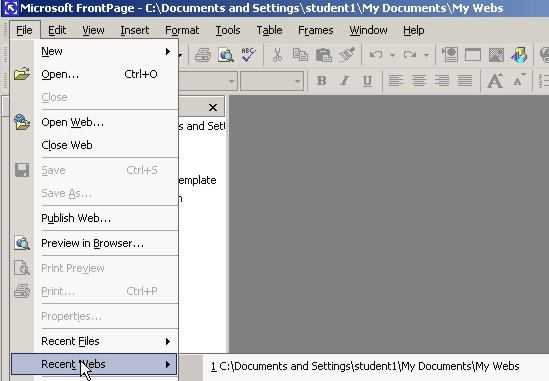Run the Spelling check toolbar icon
Image resolution: width=549 pixels, height=381 pixels.
coord(249,55)
